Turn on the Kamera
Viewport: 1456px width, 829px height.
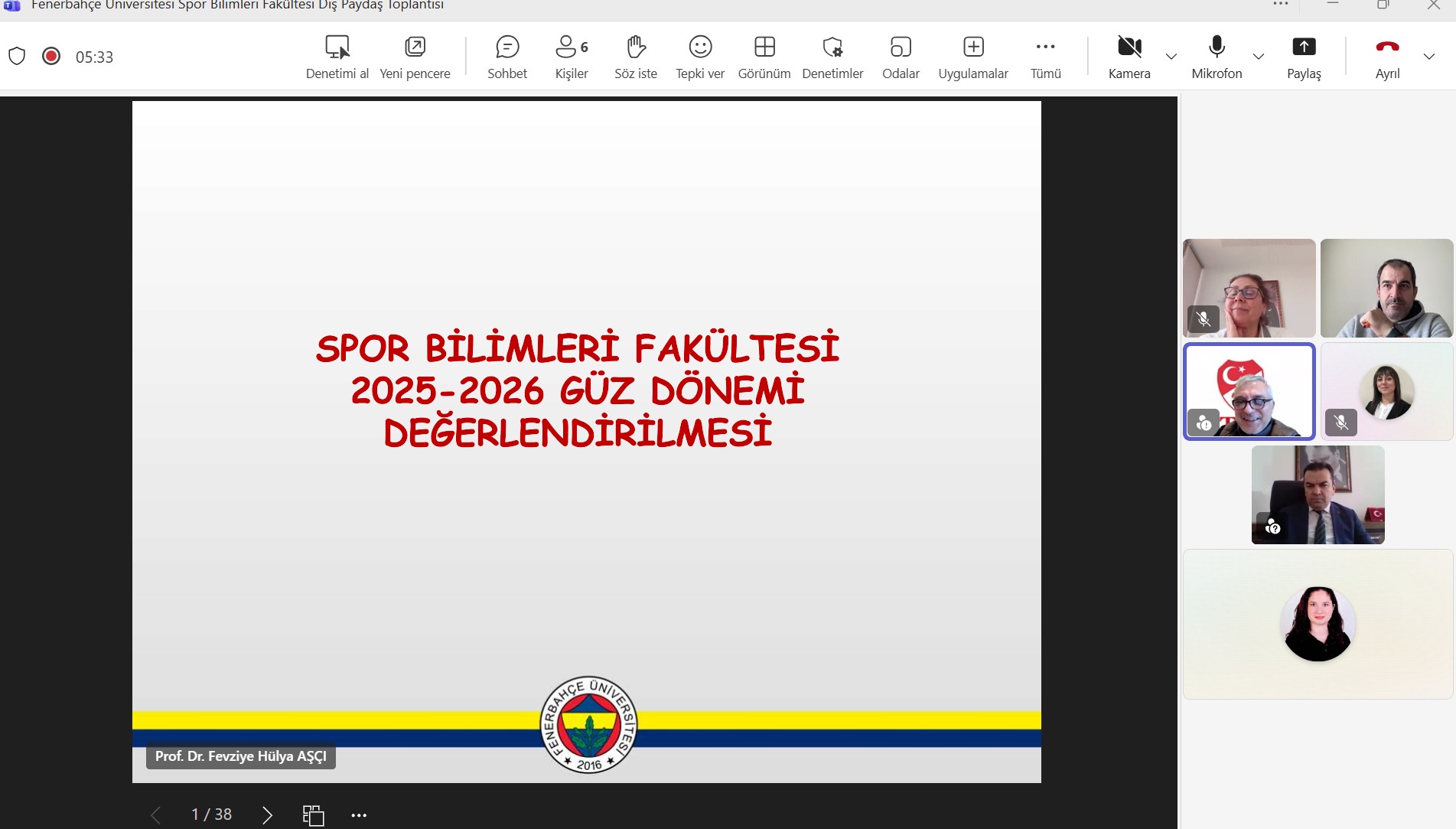coord(1129,57)
